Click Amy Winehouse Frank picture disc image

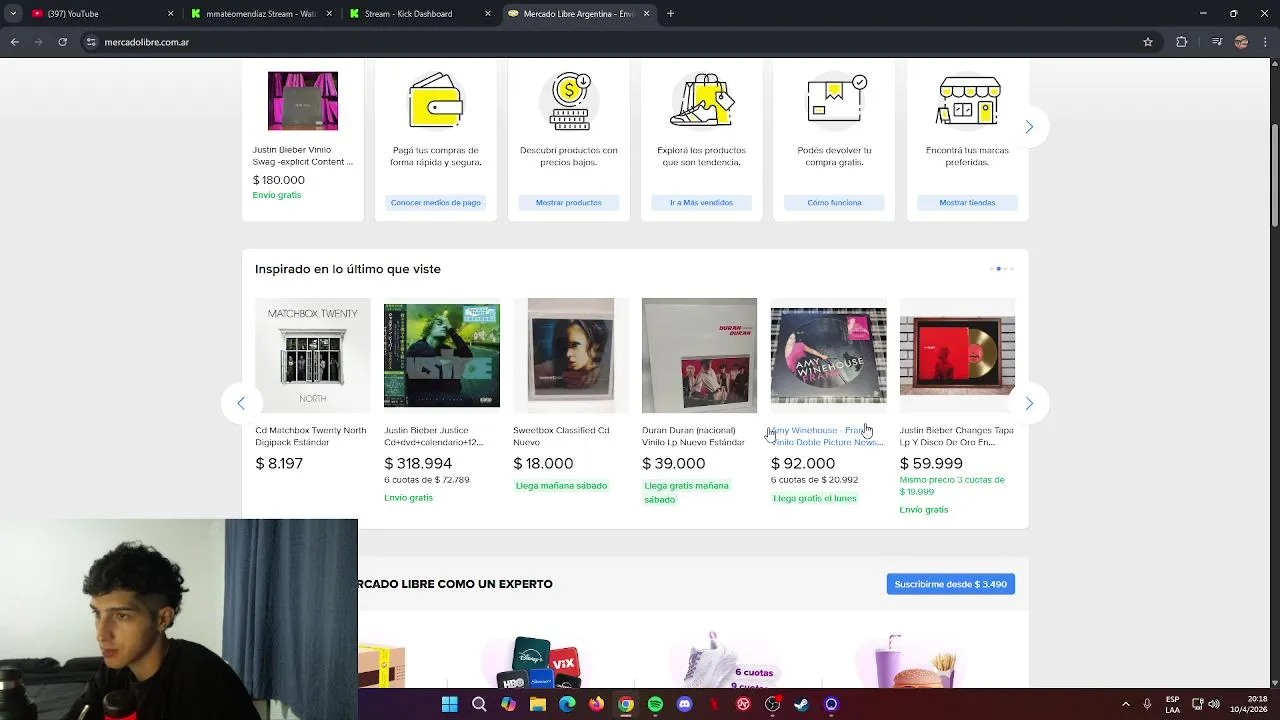click(829, 355)
